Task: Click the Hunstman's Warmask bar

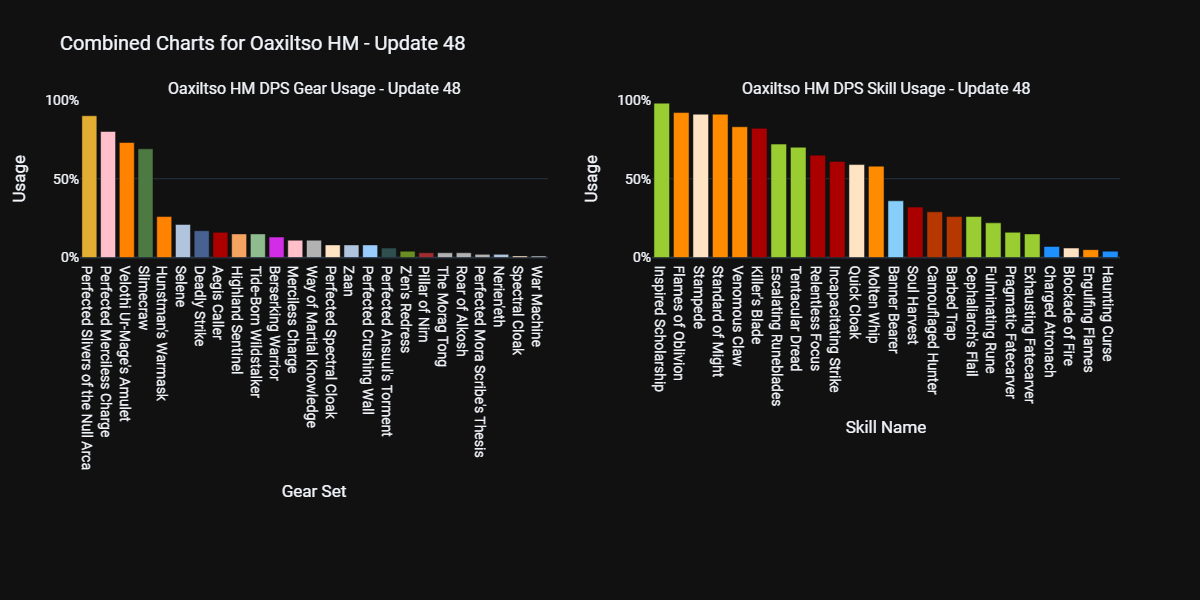Action: [164, 237]
